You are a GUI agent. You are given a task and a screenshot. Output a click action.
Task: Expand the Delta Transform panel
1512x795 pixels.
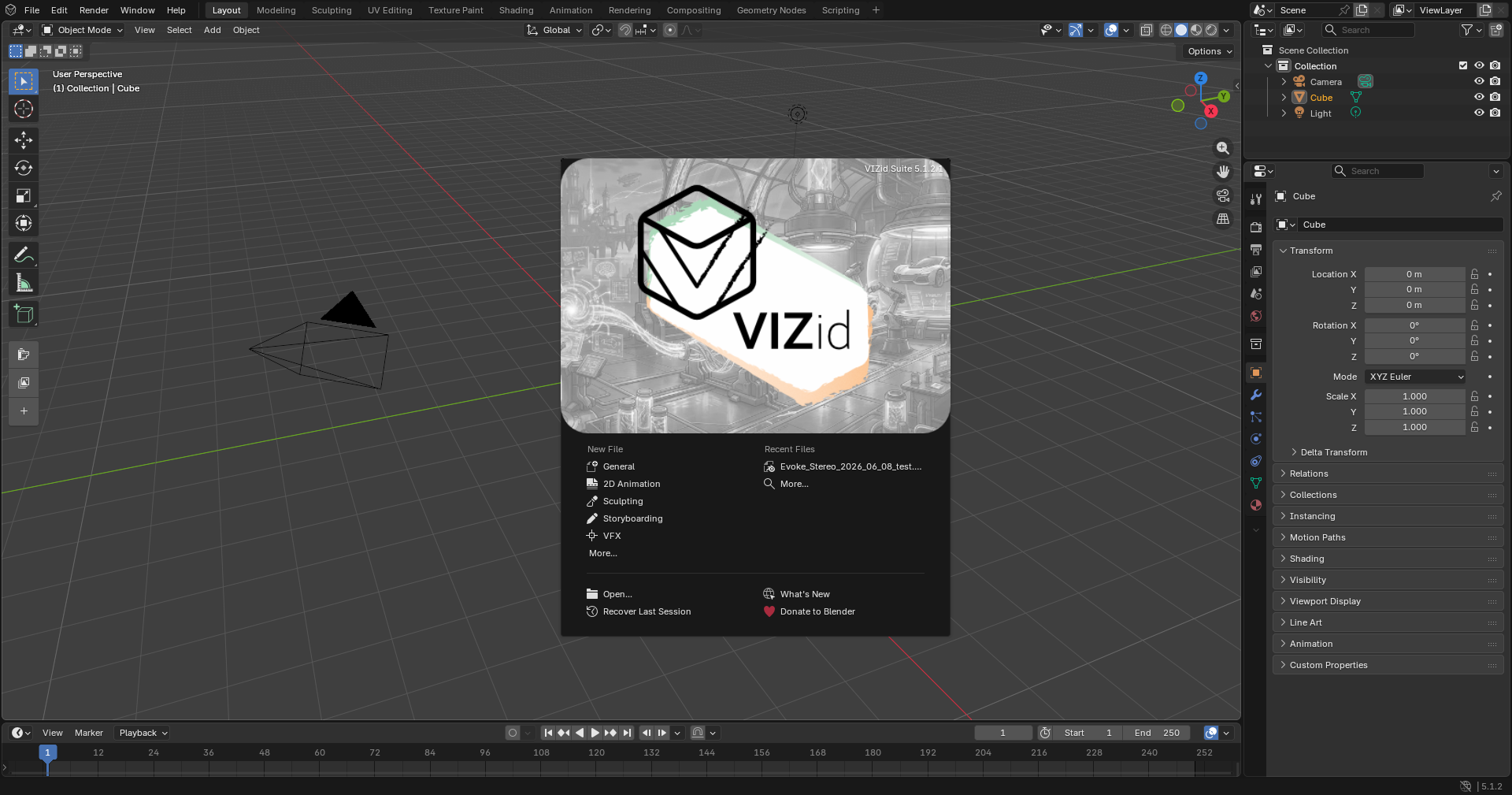[x=1332, y=452]
